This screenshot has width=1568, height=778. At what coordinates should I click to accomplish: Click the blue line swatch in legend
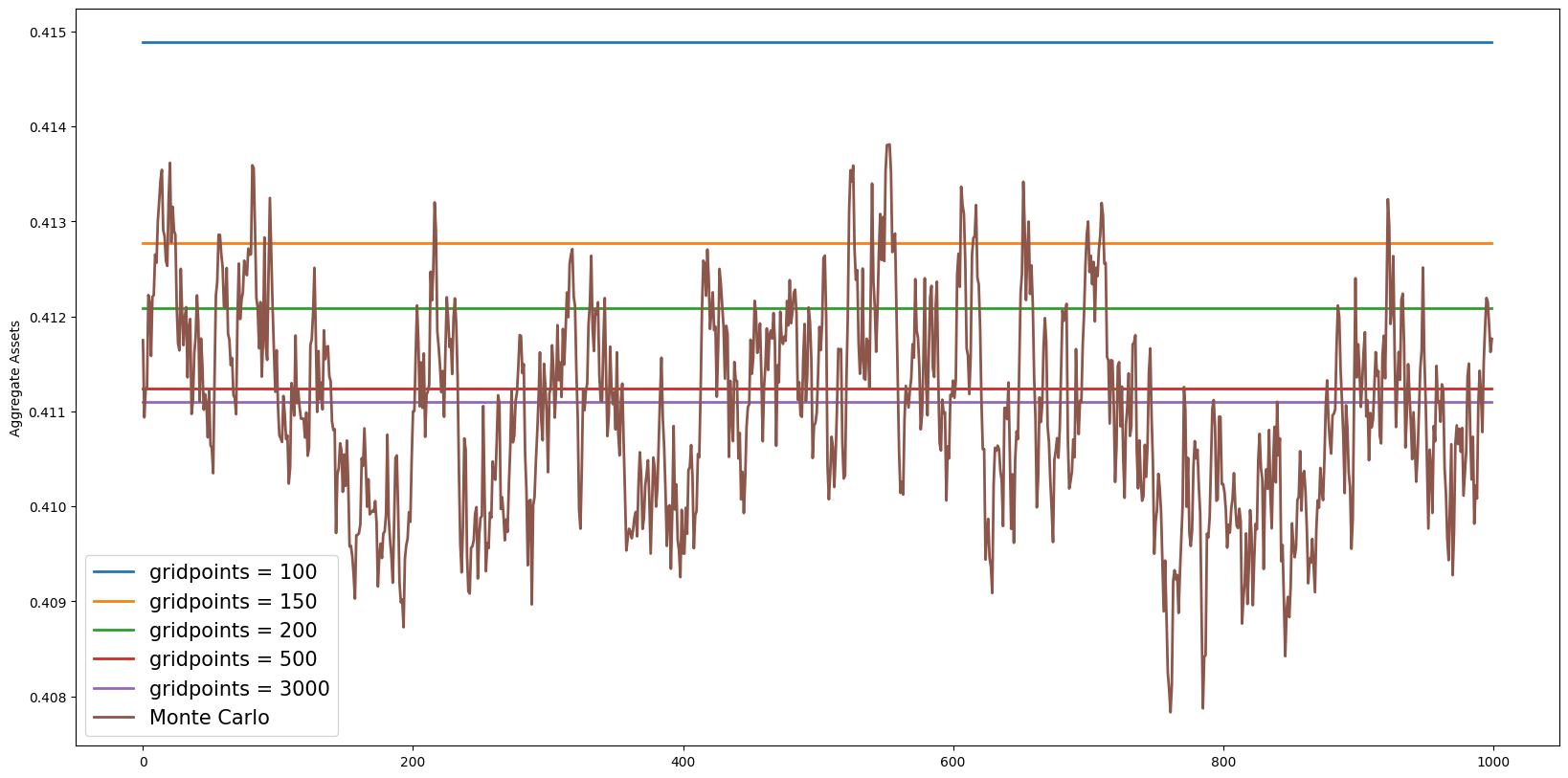[114, 572]
